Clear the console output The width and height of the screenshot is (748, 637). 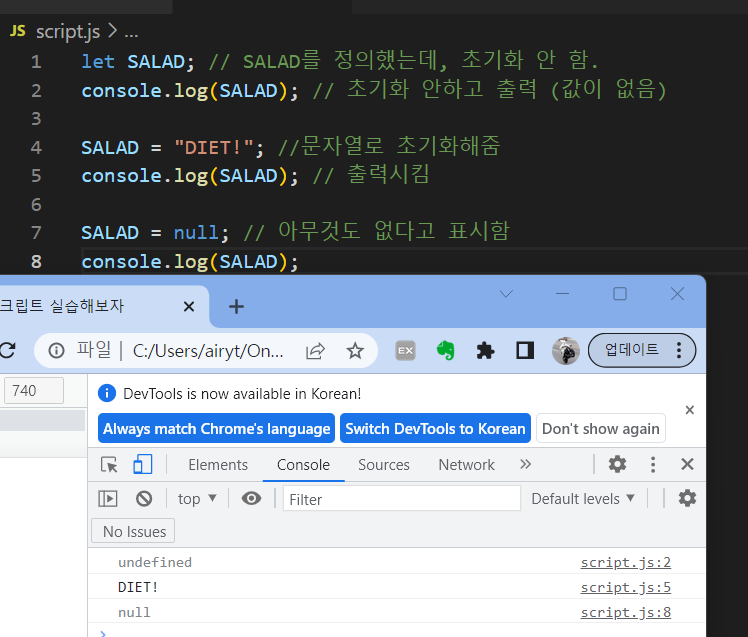144,499
